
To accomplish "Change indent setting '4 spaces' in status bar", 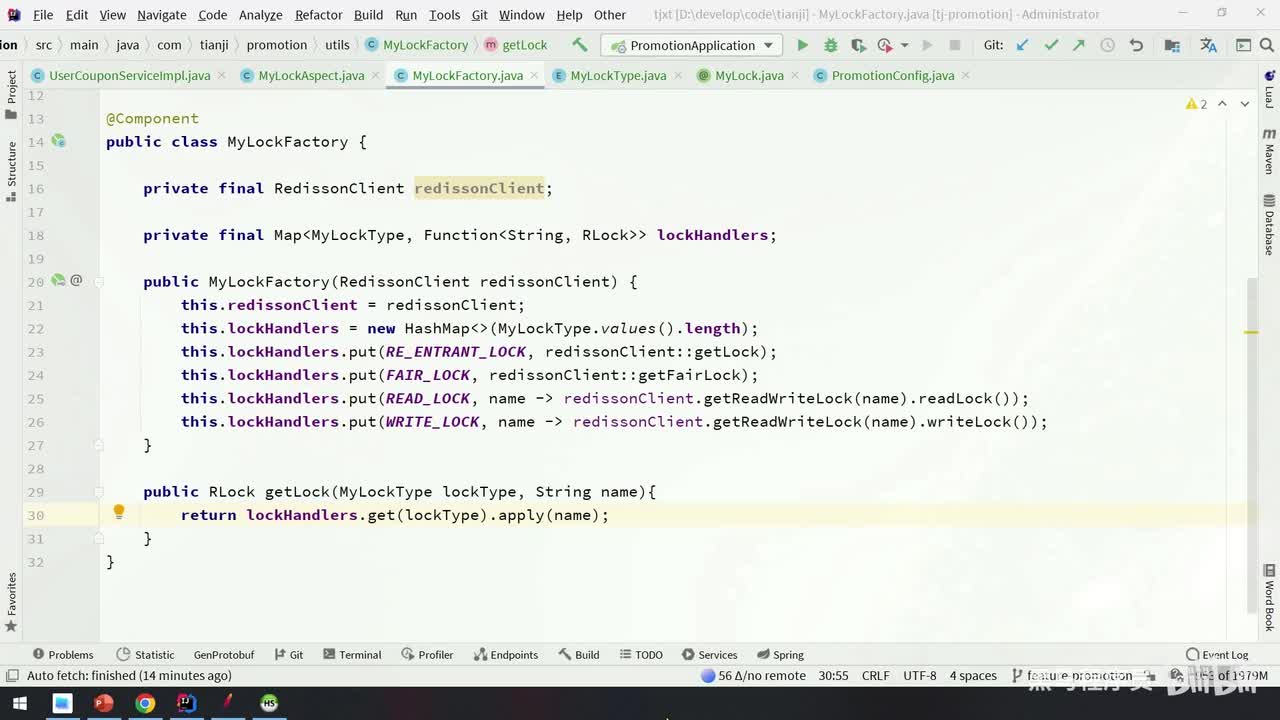I will pos(973,676).
